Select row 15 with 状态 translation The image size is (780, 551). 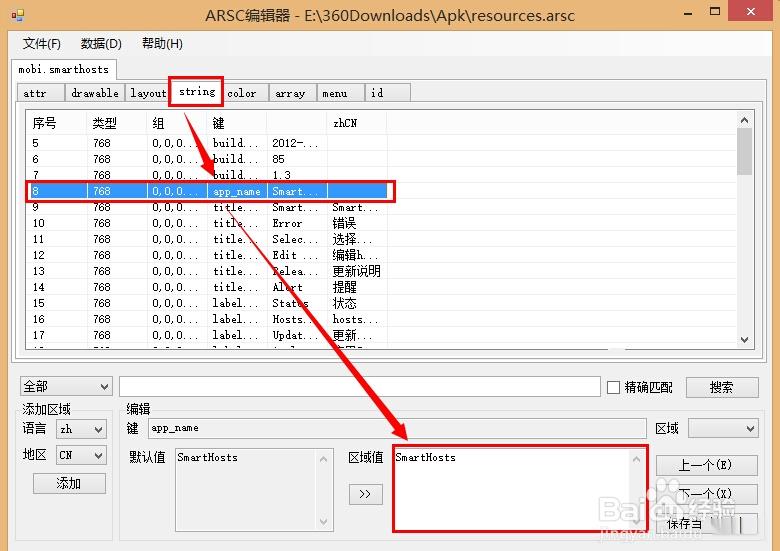[206, 303]
